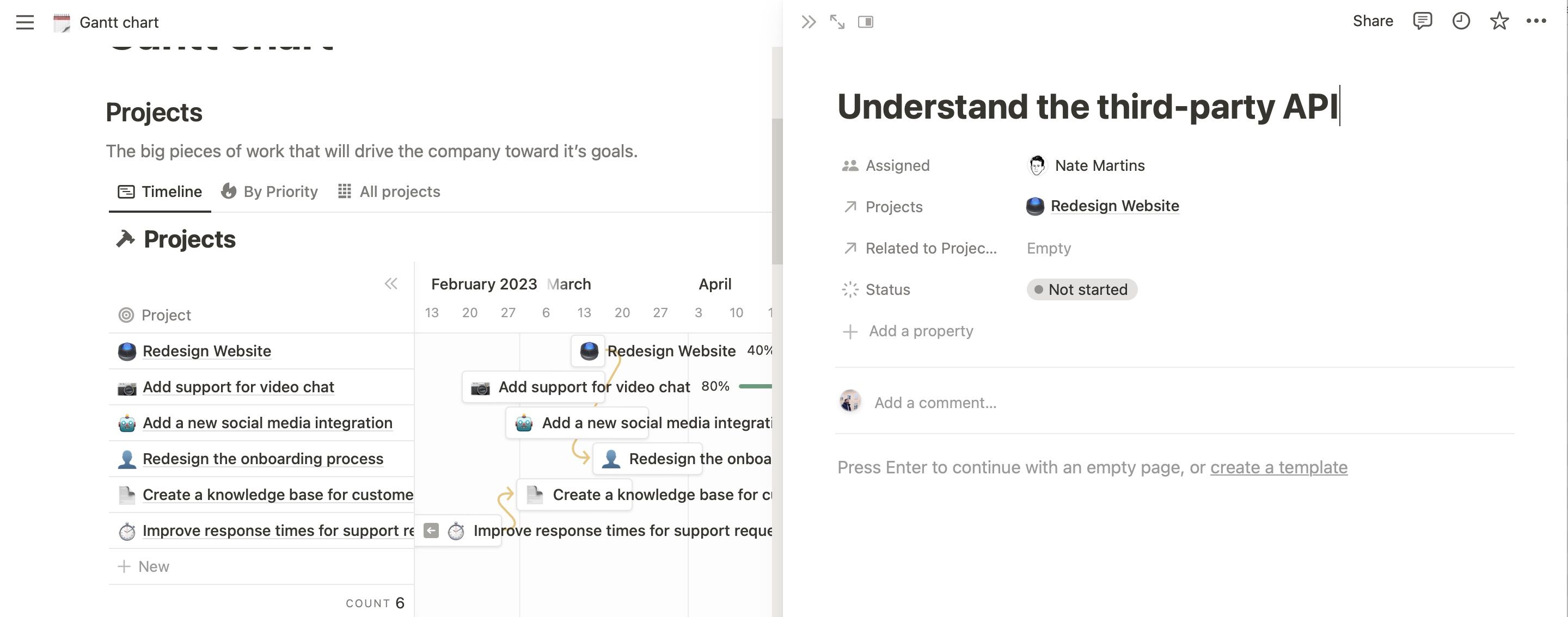Open the create a template link

pyautogui.click(x=1278, y=467)
